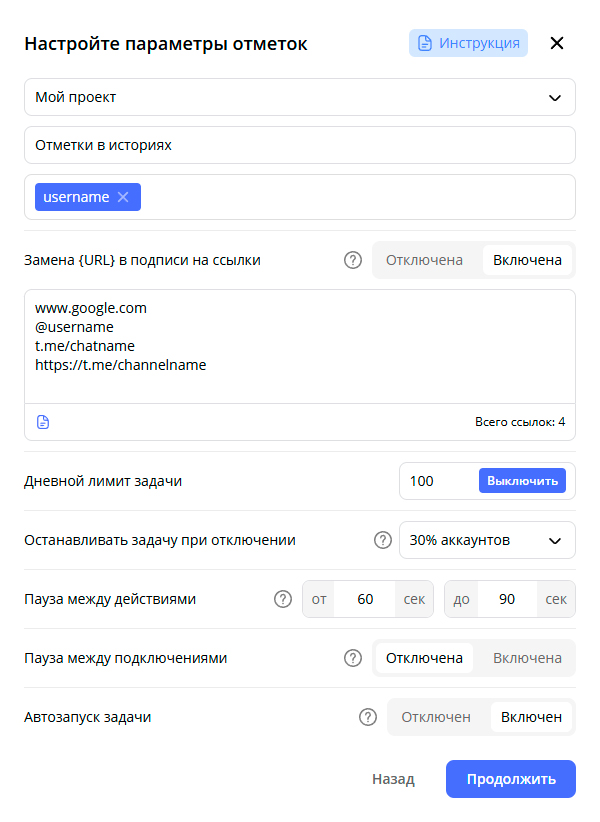Show help for pause between actions
Image resolution: width=600 pixels, height=822 pixels.
(x=282, y=599)
